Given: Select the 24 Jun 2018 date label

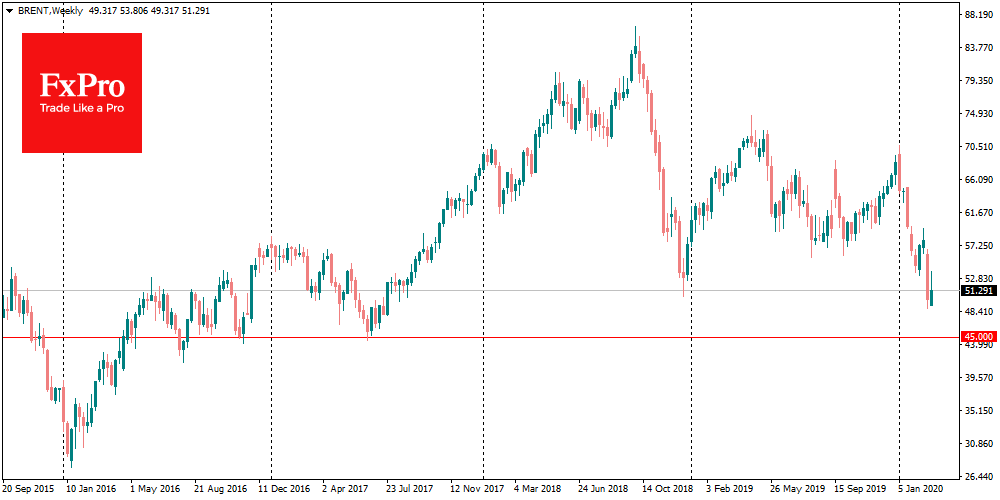Looking at the screenshot, I should pyautogui.click(x=603, y=490).
